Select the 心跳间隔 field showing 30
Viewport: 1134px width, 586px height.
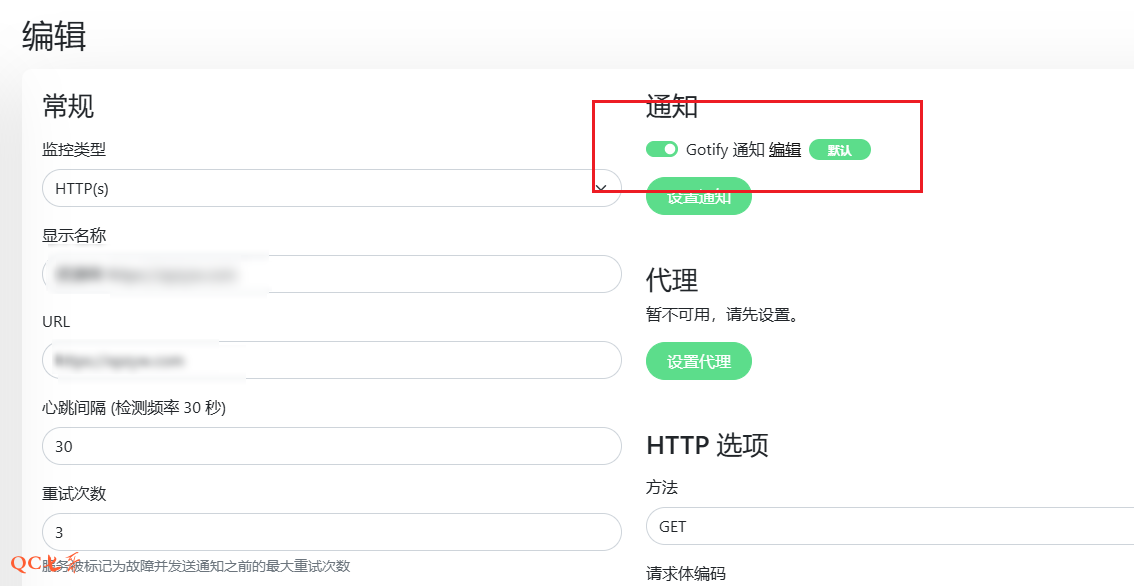coord(332,446)
